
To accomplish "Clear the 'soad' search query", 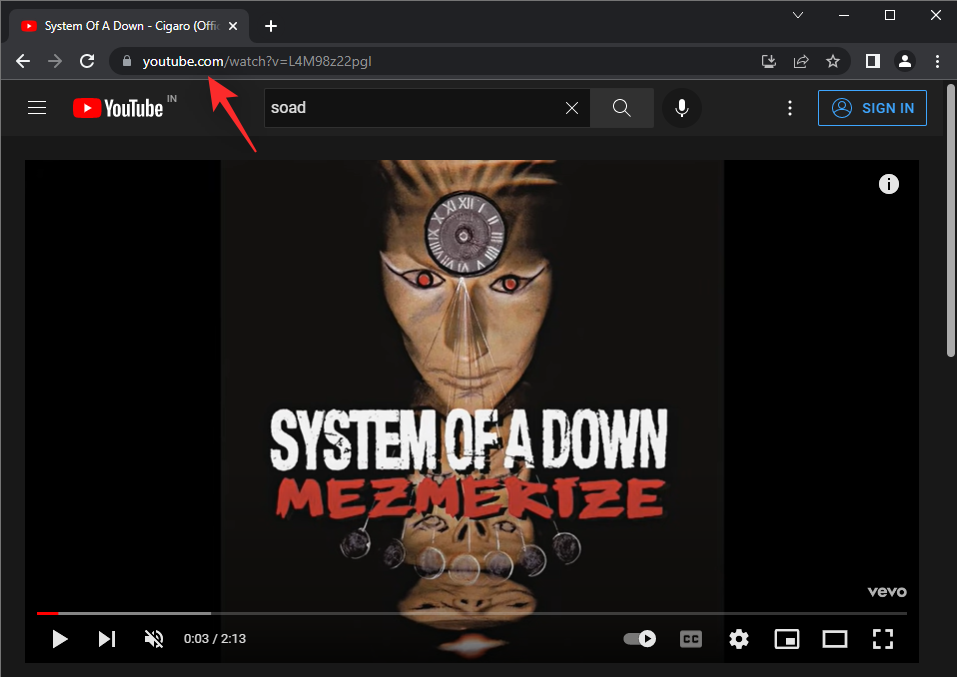I will [x=572, y=108].
